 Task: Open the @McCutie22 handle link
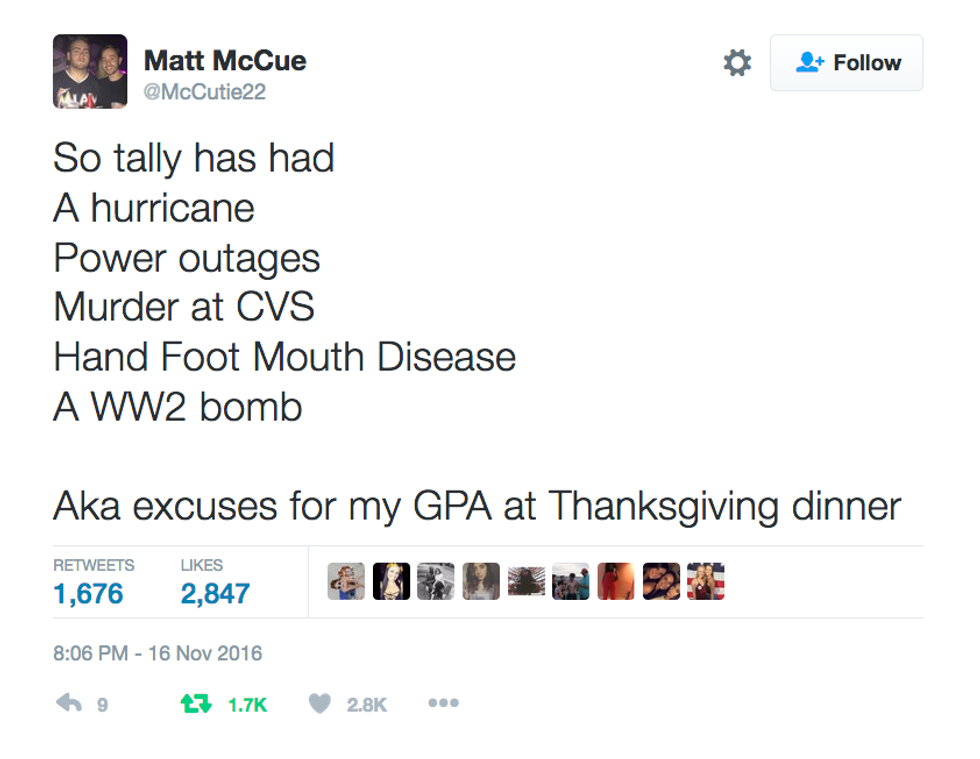tap(205, 92)
